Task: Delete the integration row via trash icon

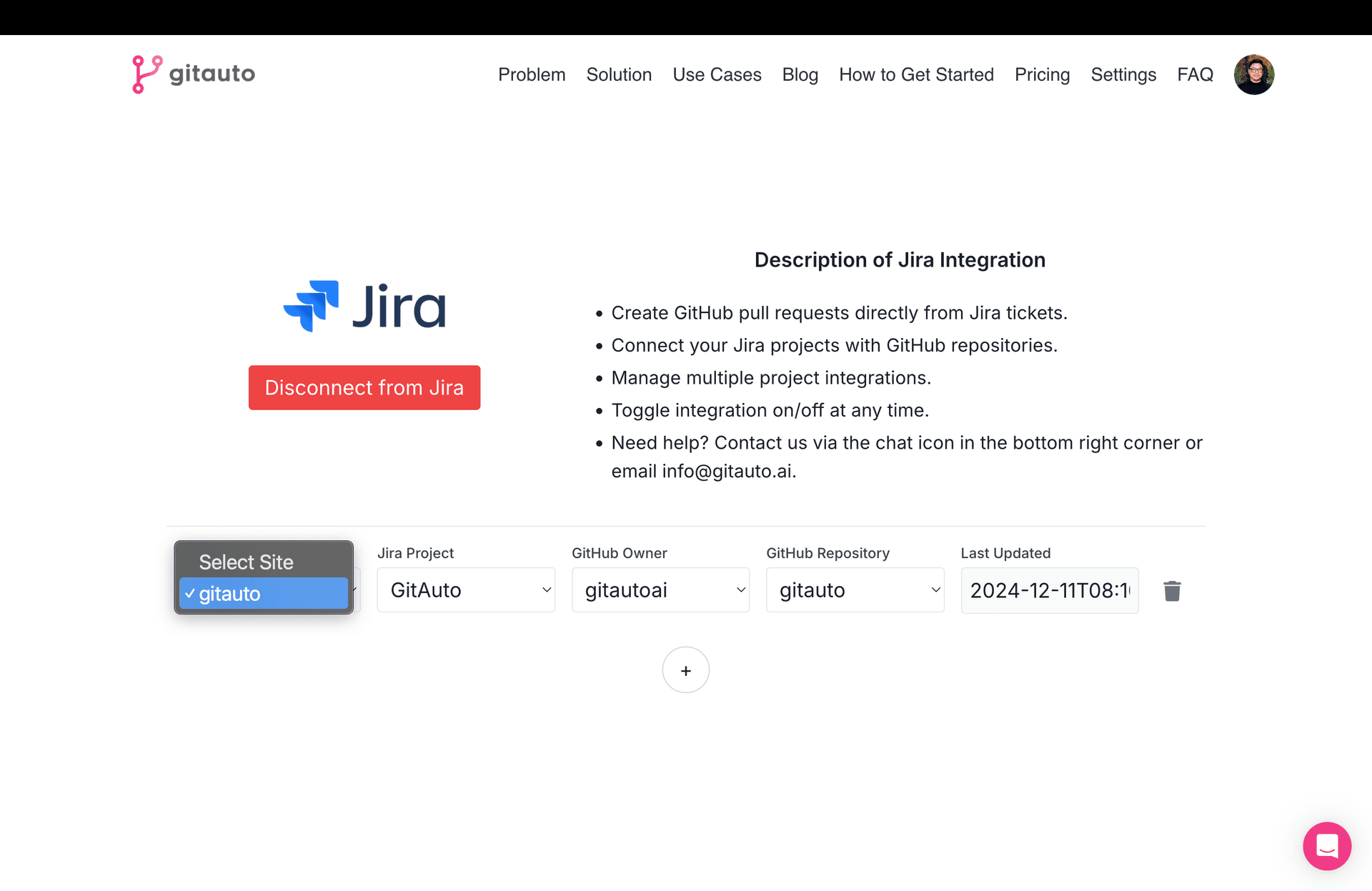Action: [1171, 590]
